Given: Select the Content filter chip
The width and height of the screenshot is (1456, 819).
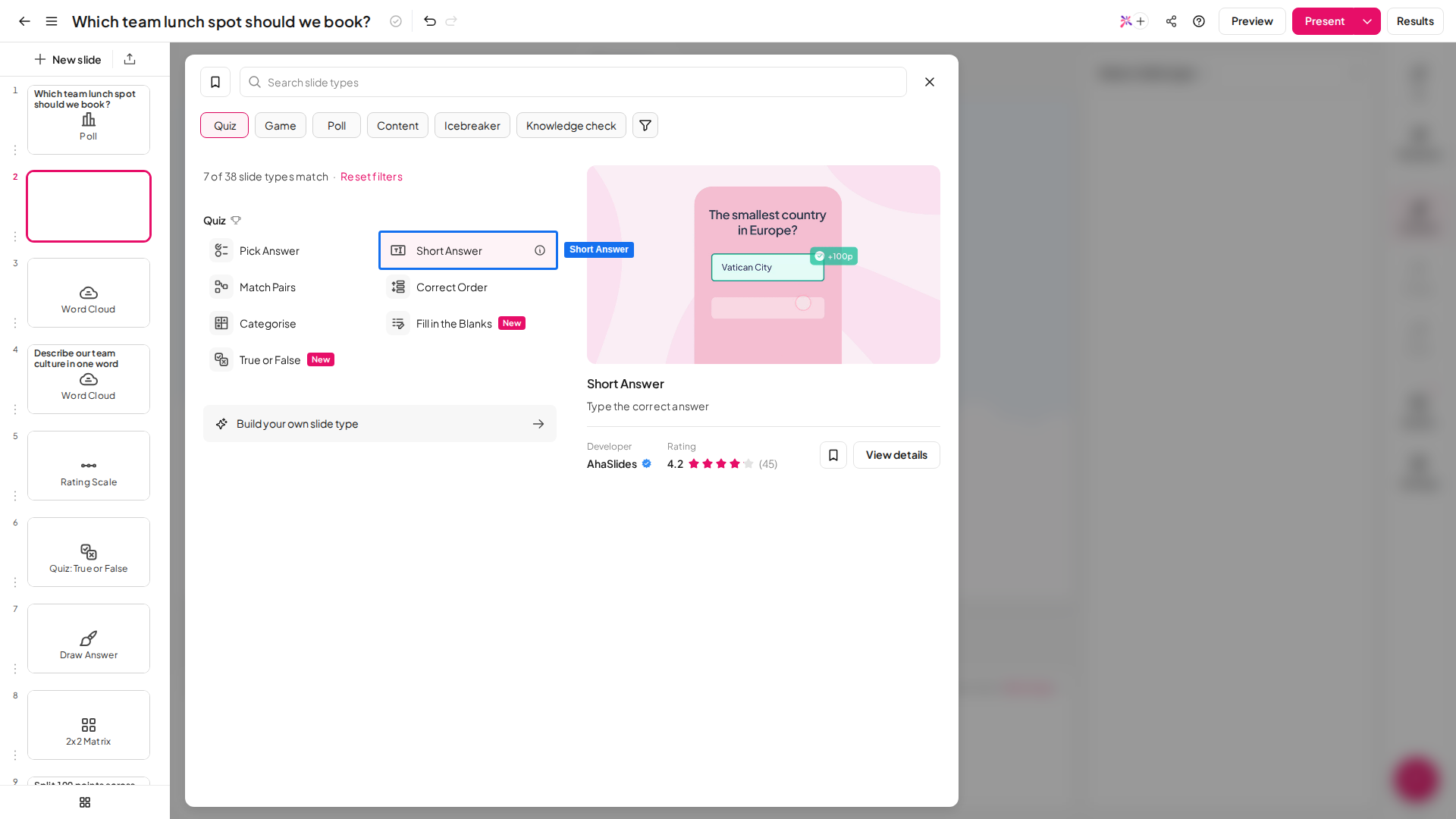Looking at the screenshot, I should [397, 125].
